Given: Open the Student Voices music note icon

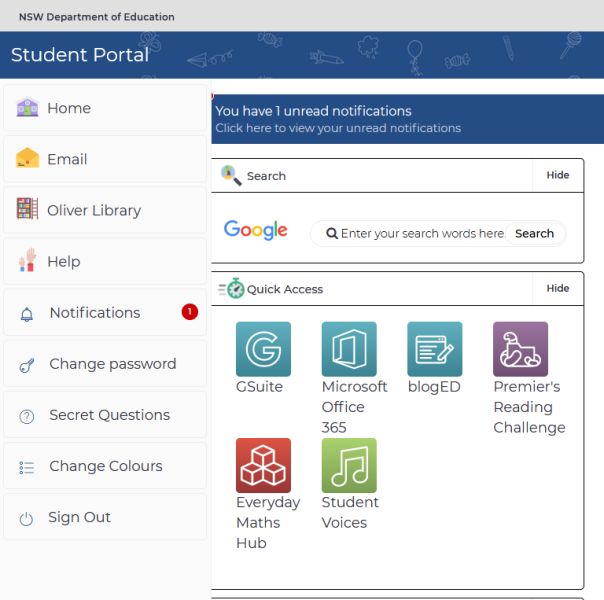Looking at the screenshot, I should click(349, 465).
